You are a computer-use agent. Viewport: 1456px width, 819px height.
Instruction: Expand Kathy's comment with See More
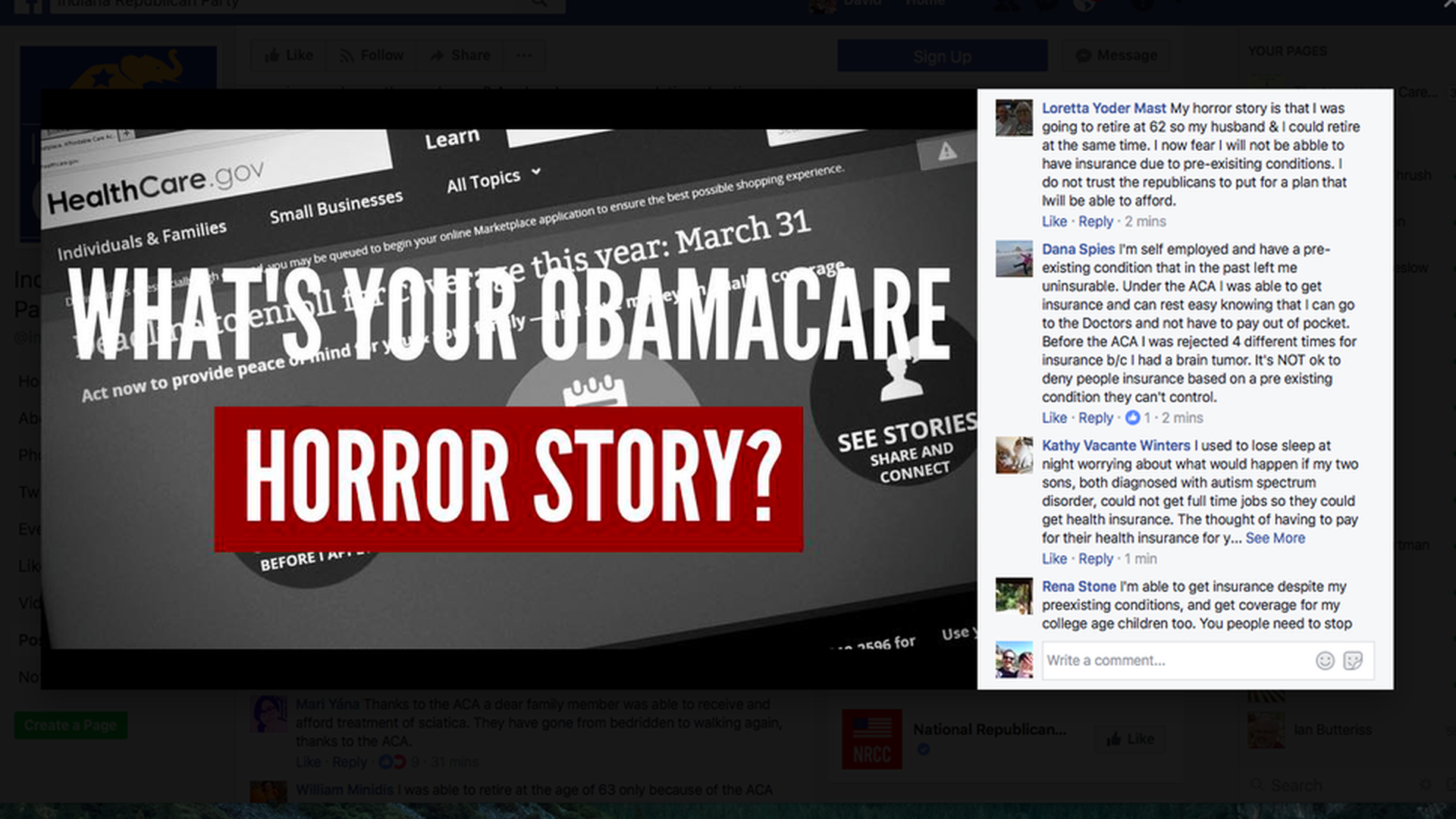point(1275,538)
